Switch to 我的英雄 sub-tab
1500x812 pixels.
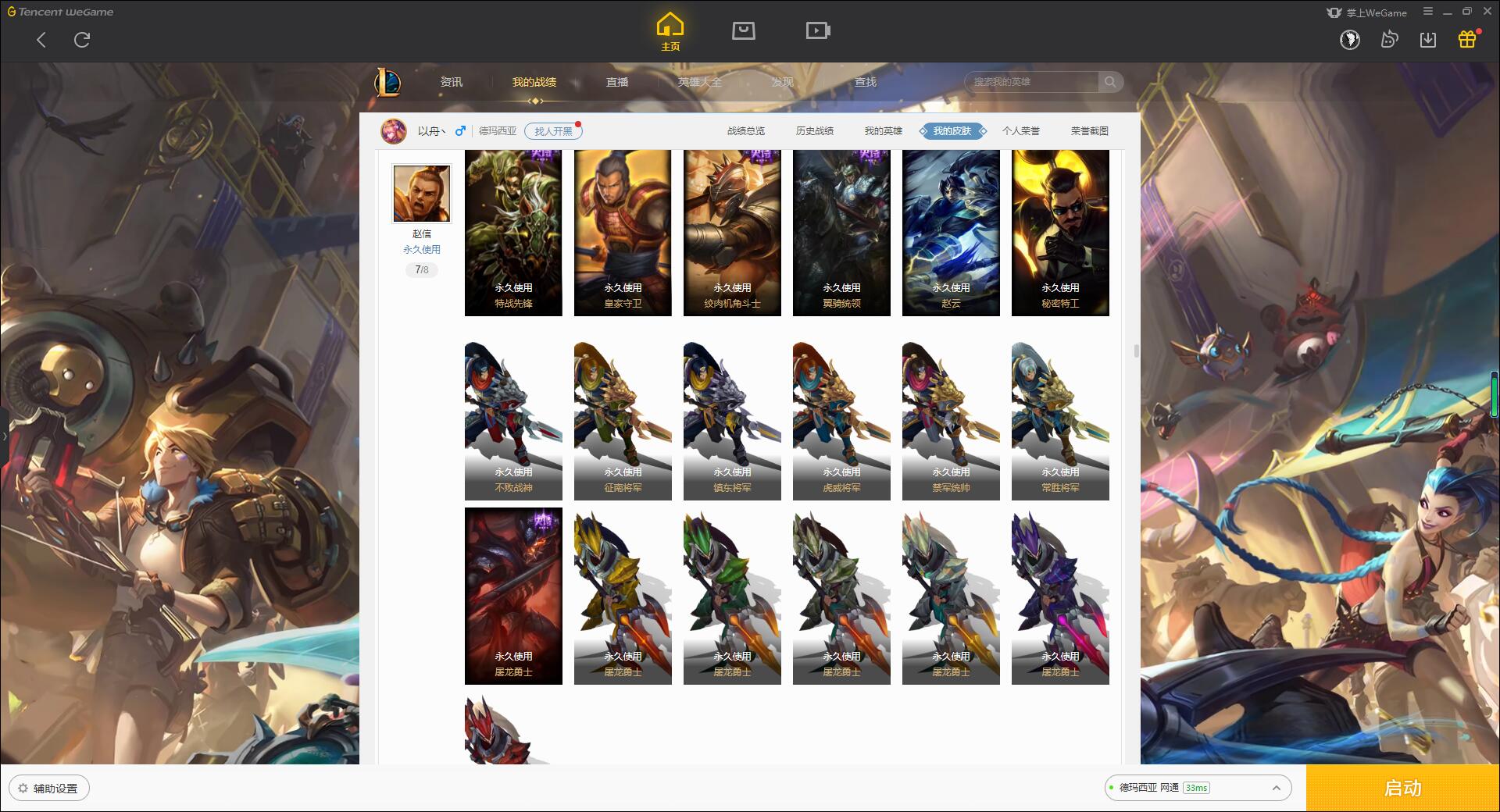[x=884, y=131]
